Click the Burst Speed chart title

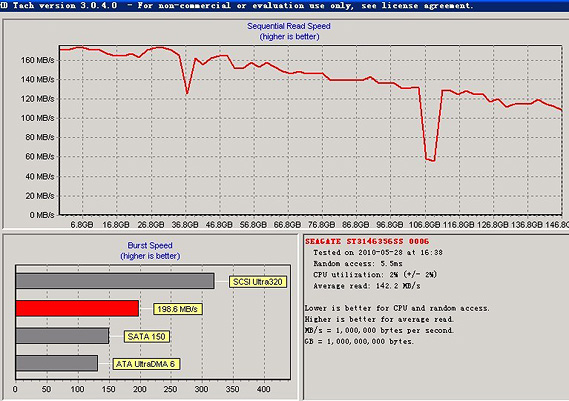[150, 245]
